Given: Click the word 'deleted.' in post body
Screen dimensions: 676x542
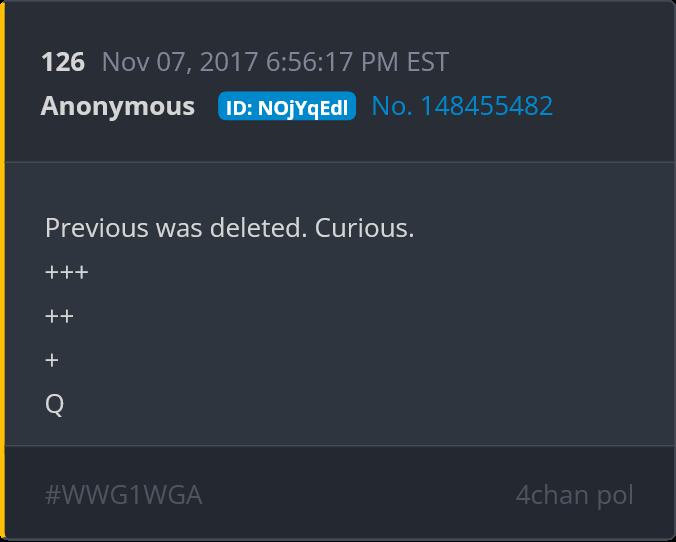Looking at the screenshot, I should [x=259, y=228].
